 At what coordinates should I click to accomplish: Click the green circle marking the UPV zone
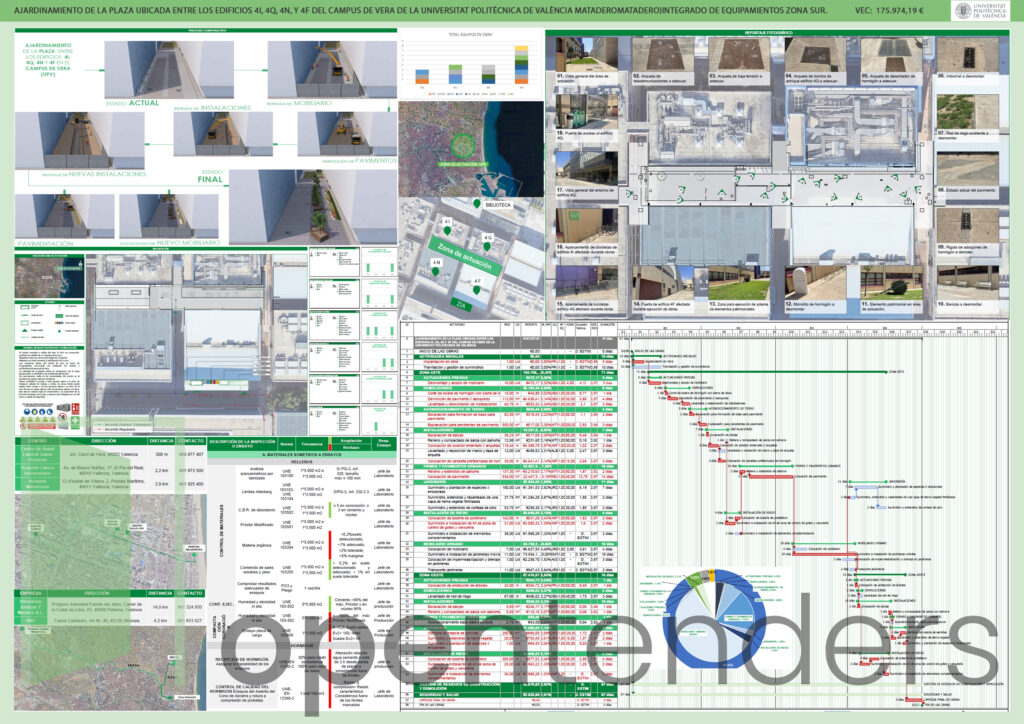pyautogui.click(x=463, y=148)
